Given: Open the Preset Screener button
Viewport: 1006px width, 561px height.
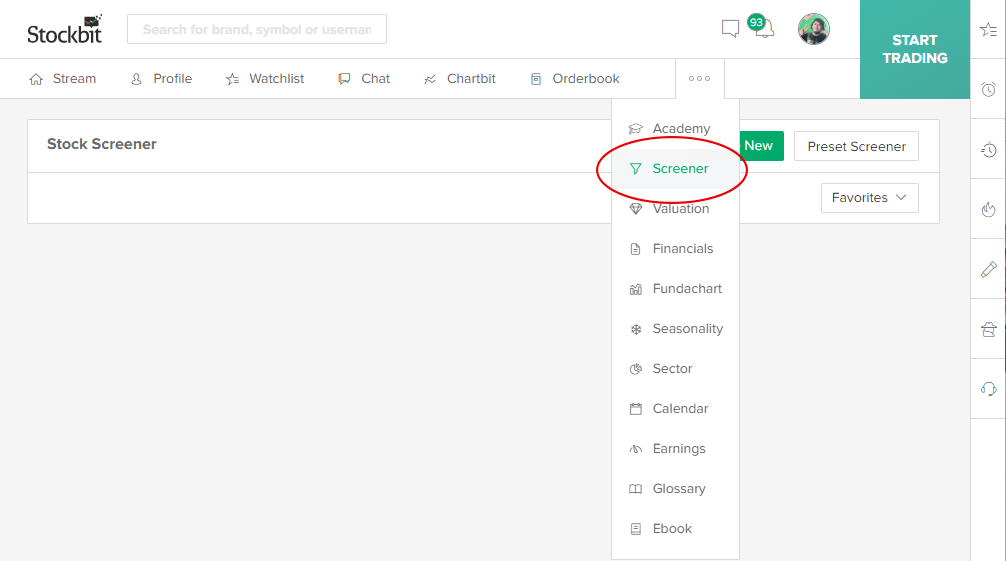Looking at the screenshot, I should 857,146.
